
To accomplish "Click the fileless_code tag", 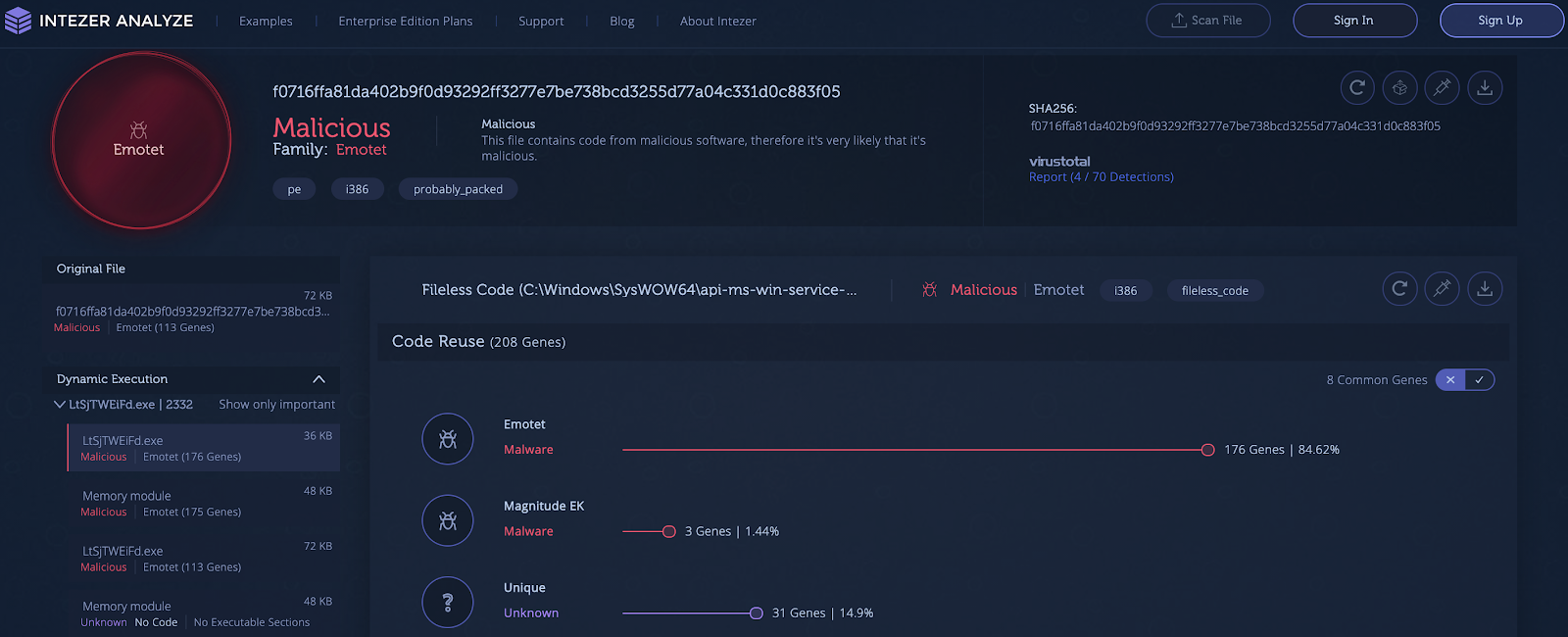I will pos(1214,290).
